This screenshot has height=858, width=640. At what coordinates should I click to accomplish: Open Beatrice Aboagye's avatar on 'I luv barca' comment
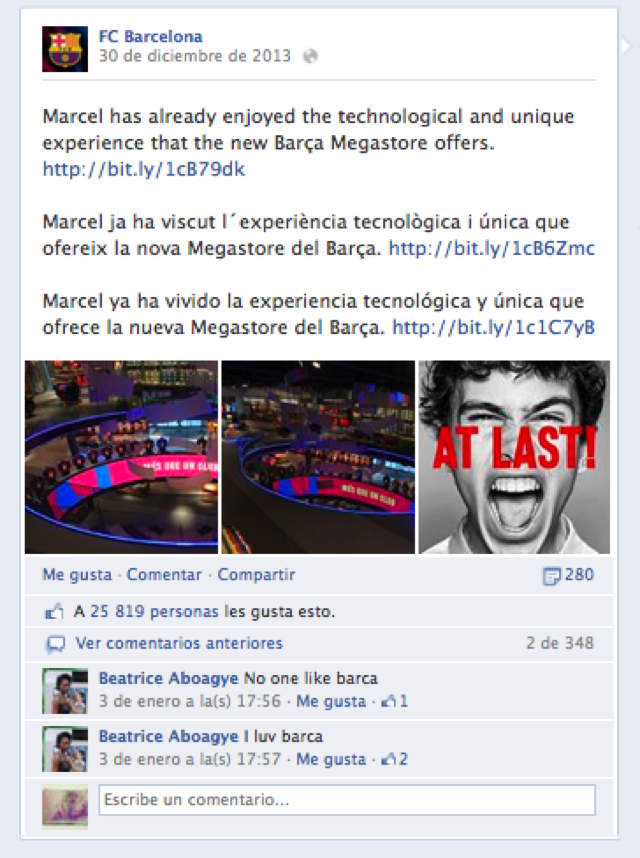pos(65,749)
